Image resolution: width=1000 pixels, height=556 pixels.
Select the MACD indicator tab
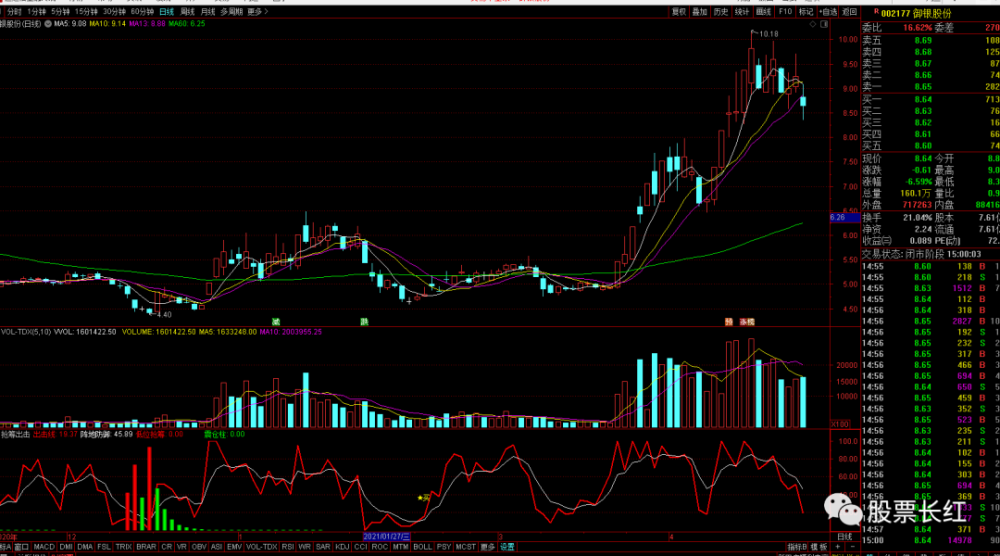tap(44, 547)
